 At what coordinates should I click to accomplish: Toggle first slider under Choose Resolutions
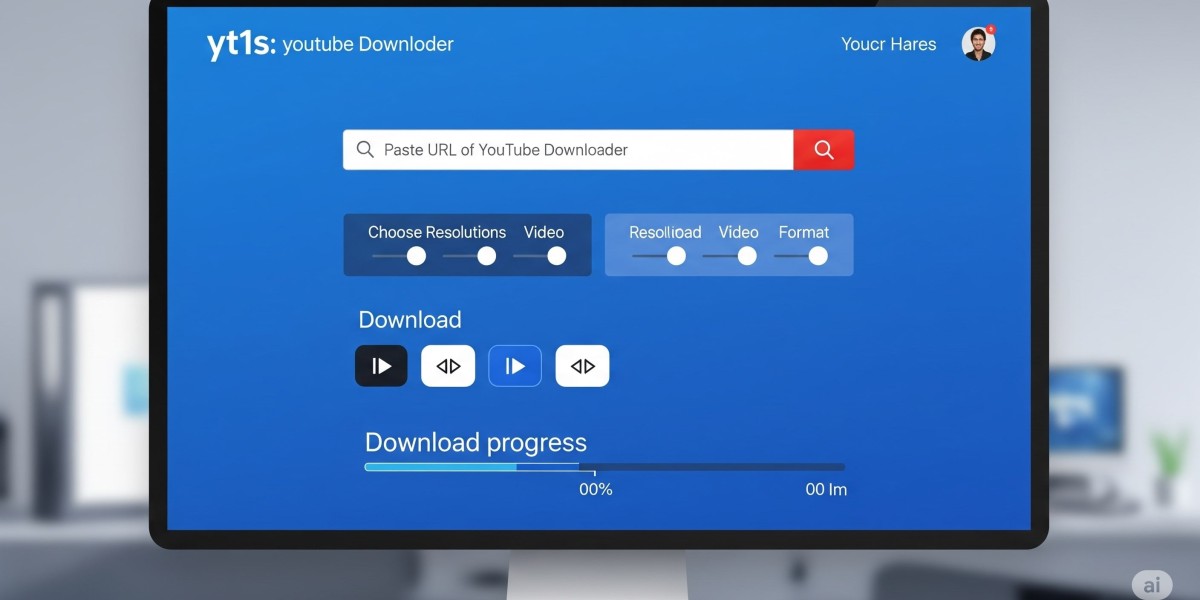(x=398, y=256)
